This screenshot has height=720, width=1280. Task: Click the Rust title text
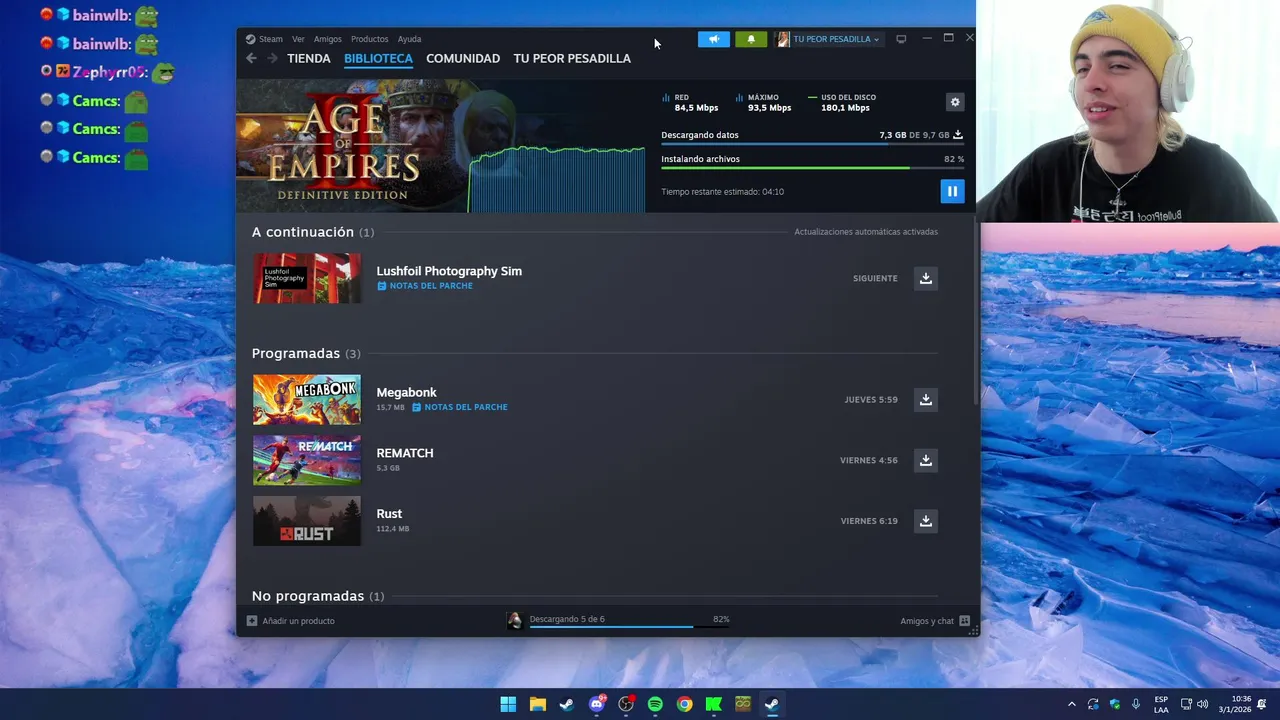(389, 514)
